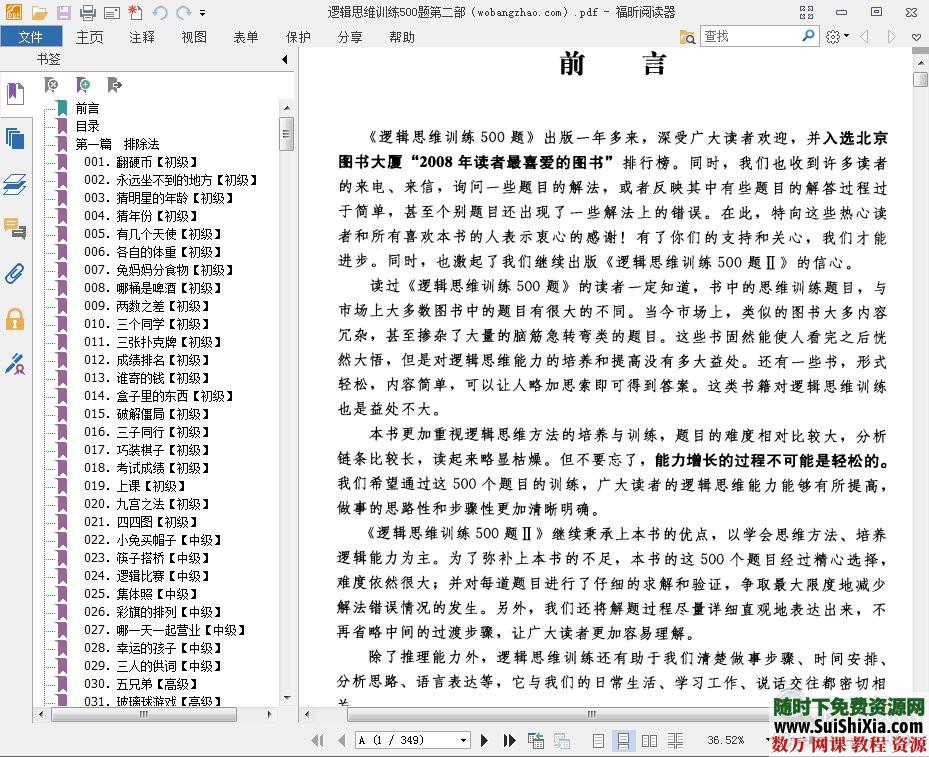Add a new bookmark with the add icon

[81, 85]
